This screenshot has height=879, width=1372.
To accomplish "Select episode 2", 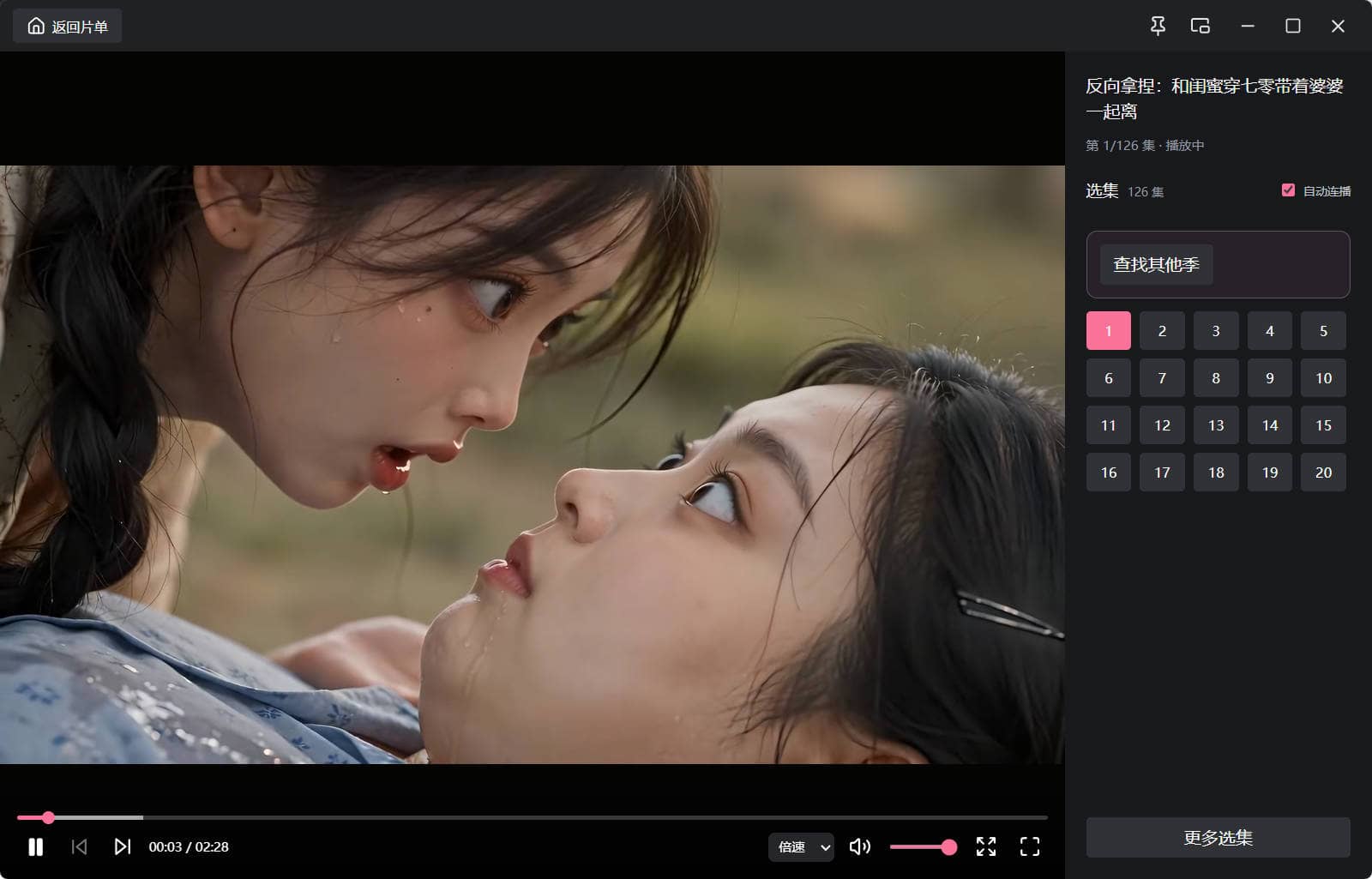I will point(1162,330).
